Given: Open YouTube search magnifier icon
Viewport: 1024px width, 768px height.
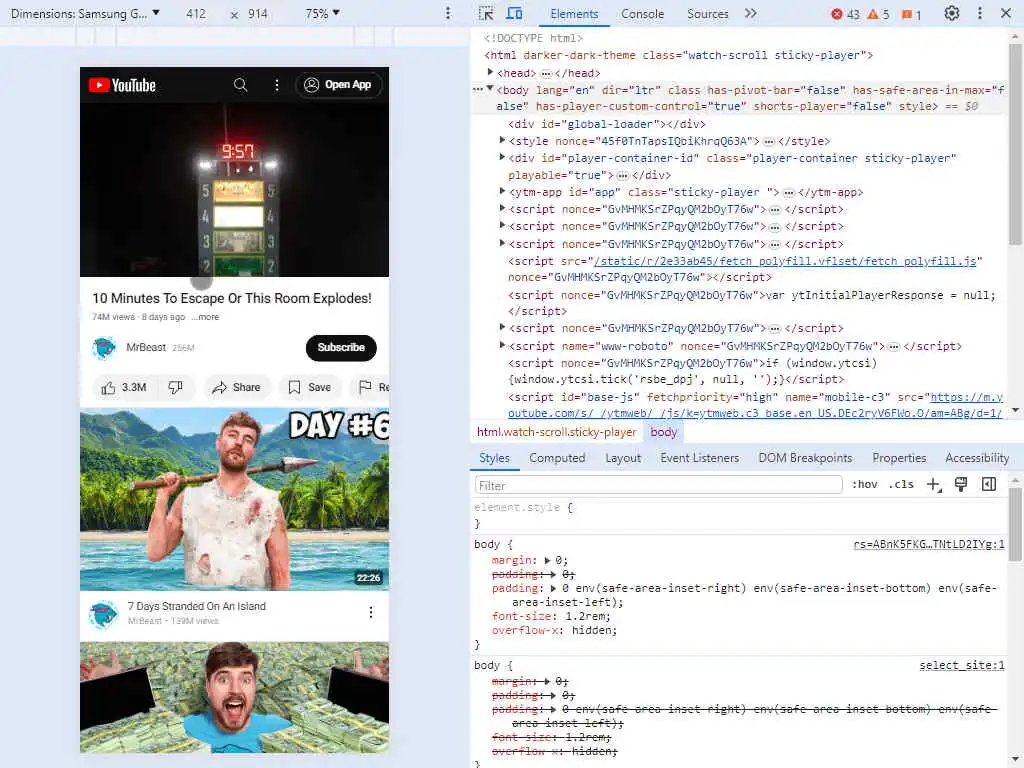Looking at the screenshot, I should click(240, 85).
